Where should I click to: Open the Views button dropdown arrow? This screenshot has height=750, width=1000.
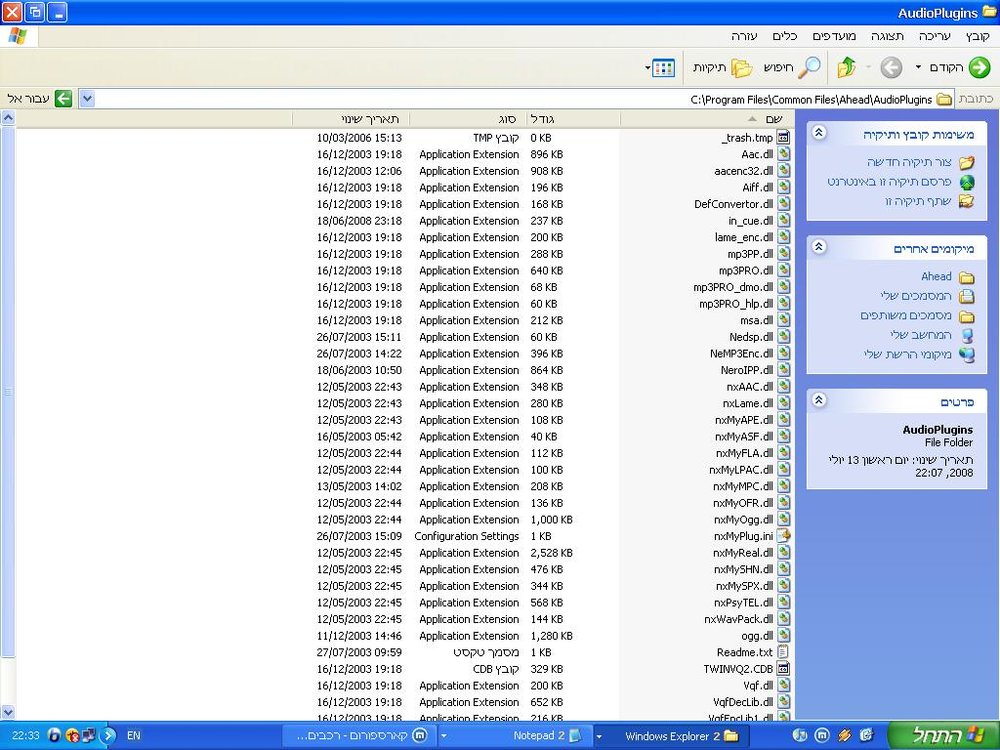coord(647,68)
